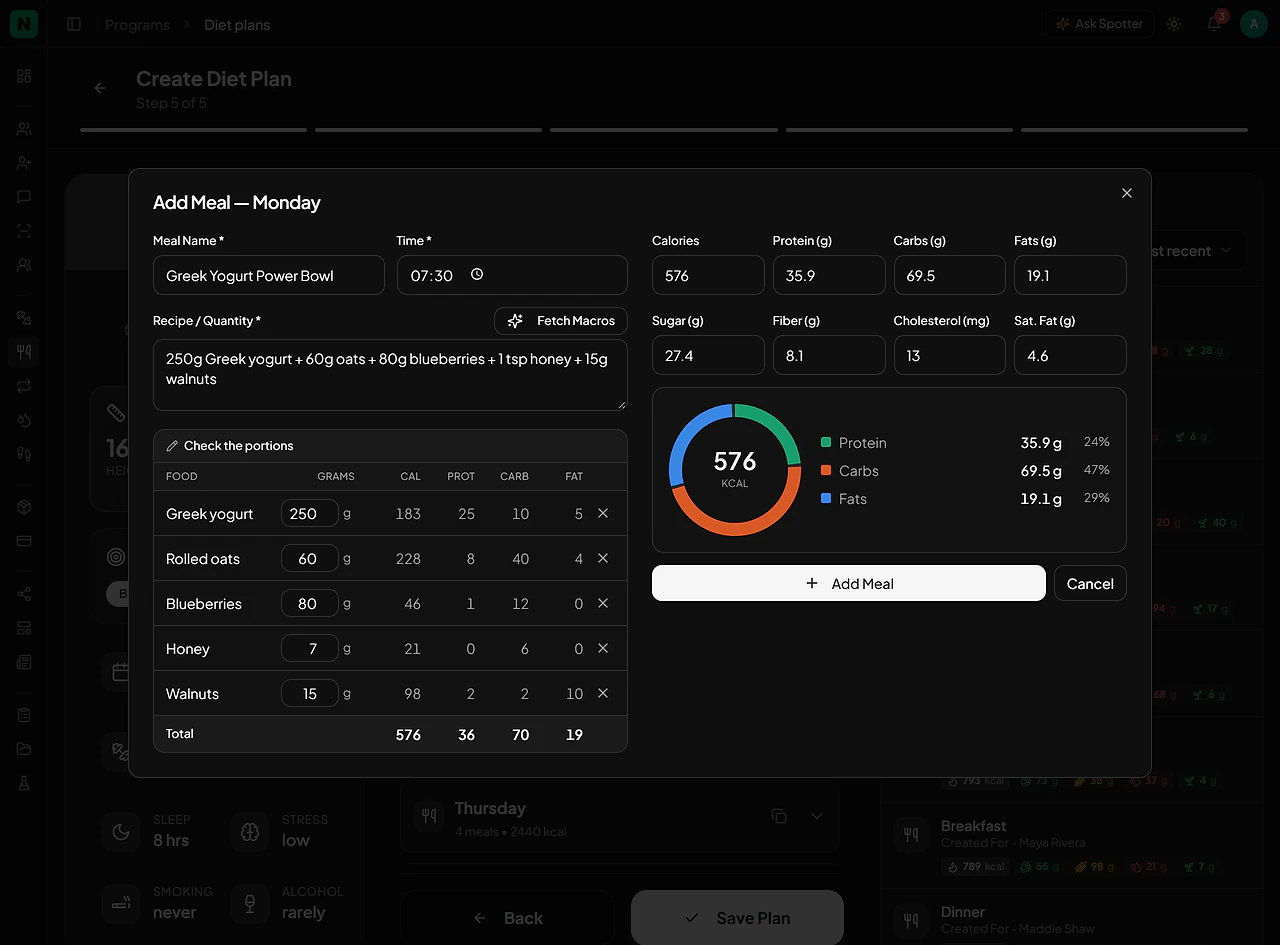This screenshot has width=1280, height=945.
Task: Open the folder icon in sidebar
Action: click(x=24, y=749)
